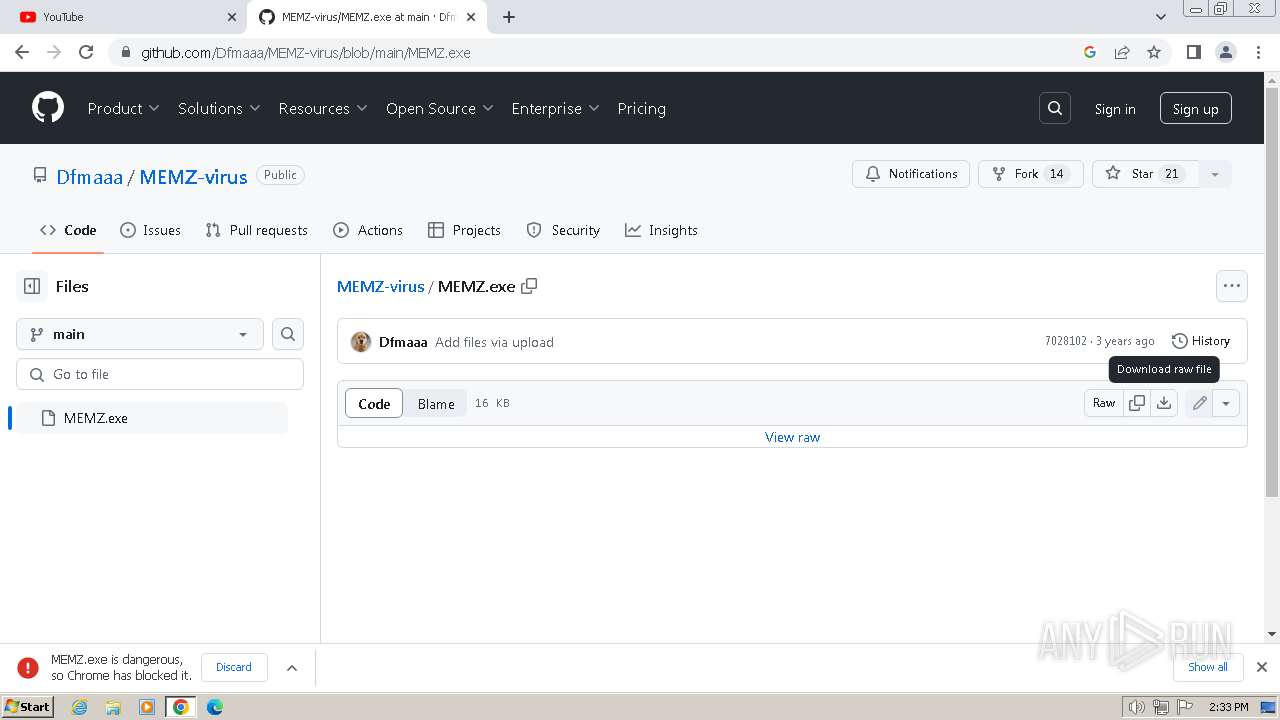The height and width of the screenshot is (720, 1280).
Task: Download raw file icon
Action: pos(1164,403)
